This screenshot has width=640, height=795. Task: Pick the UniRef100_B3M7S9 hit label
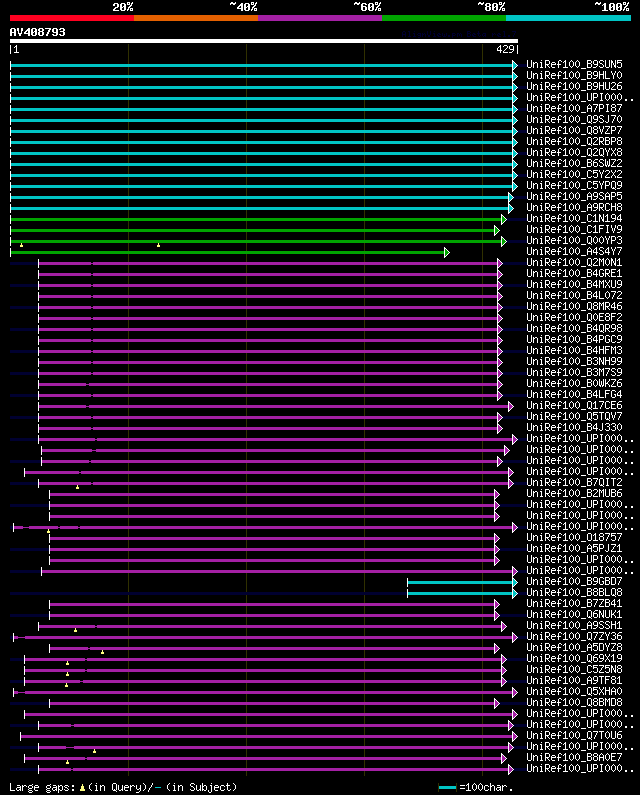(574, 372)
